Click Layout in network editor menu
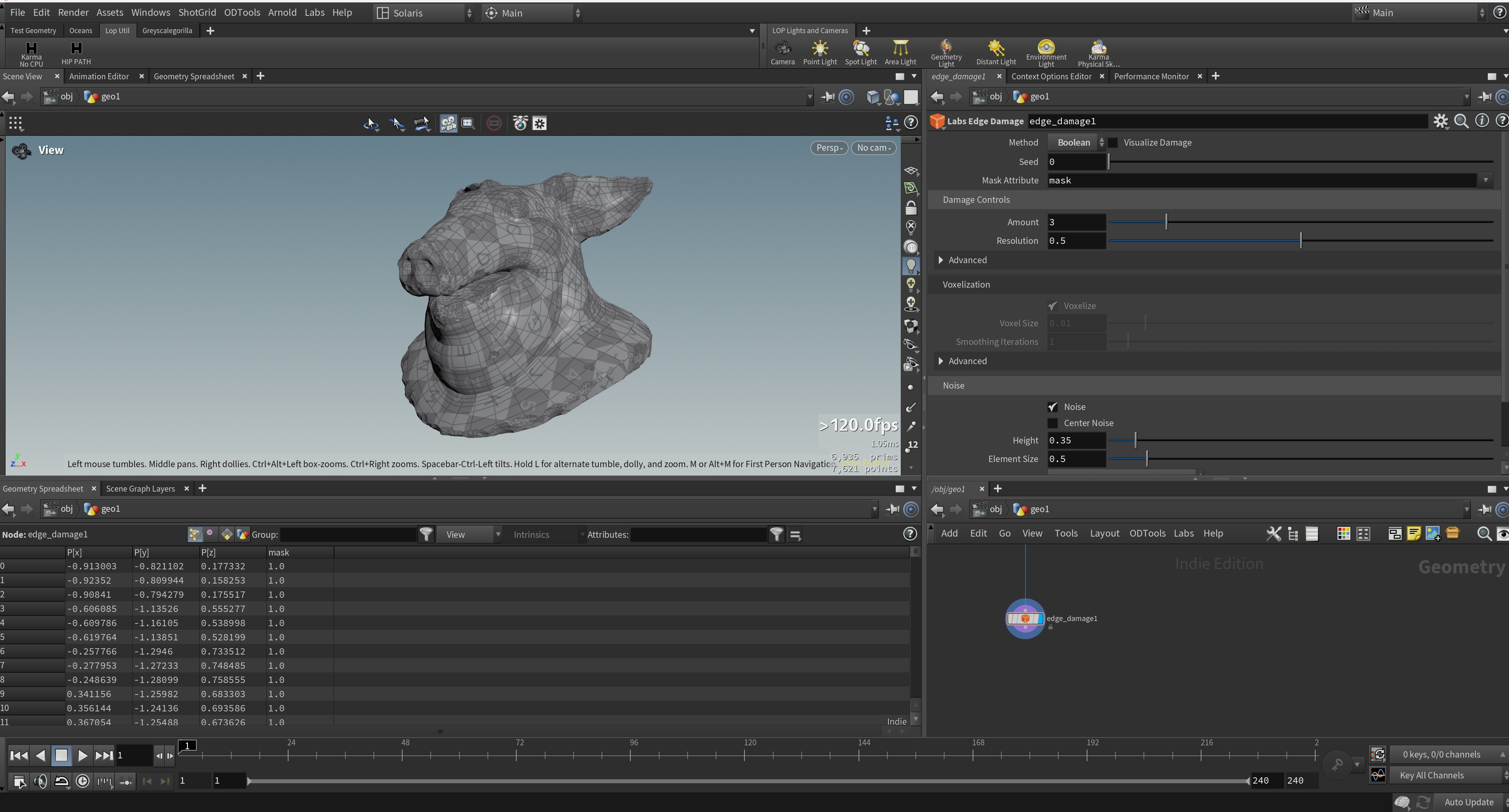Image resolution: width=1509 pixels, height=812 pixels. click(x=1104, y=533)
